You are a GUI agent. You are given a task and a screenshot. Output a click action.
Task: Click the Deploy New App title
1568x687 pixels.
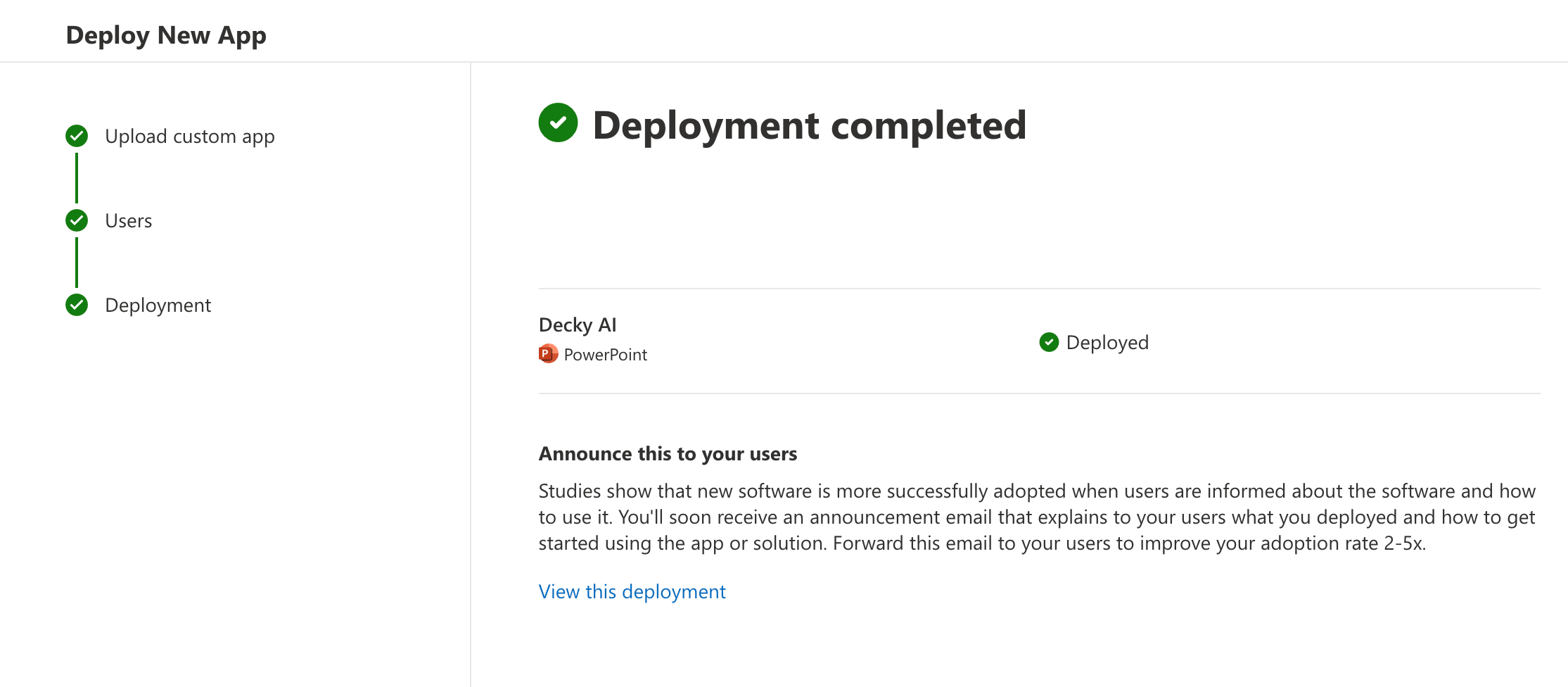pos(166,35)
